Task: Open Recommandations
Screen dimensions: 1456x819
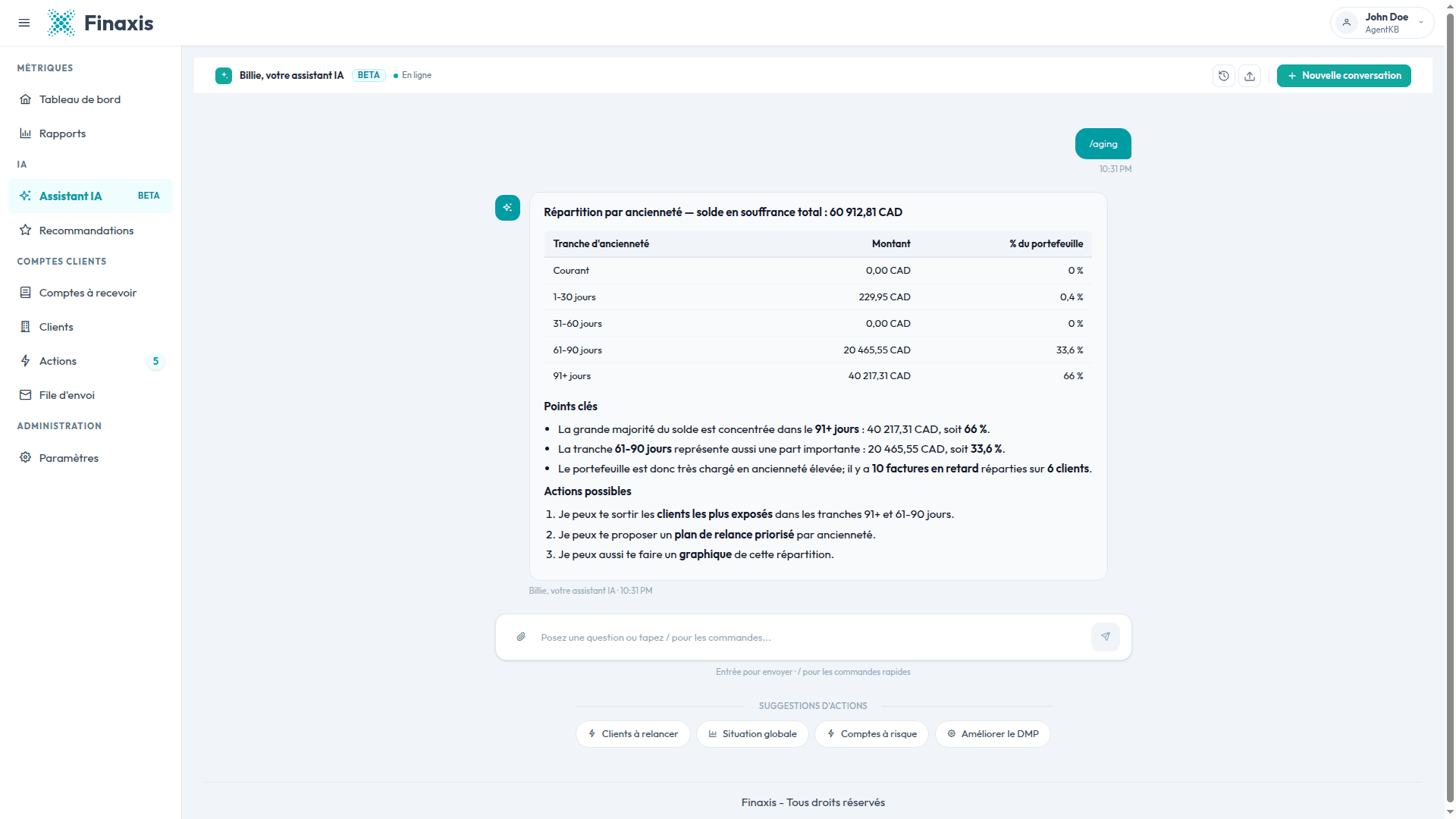Action: coord(90,231)
